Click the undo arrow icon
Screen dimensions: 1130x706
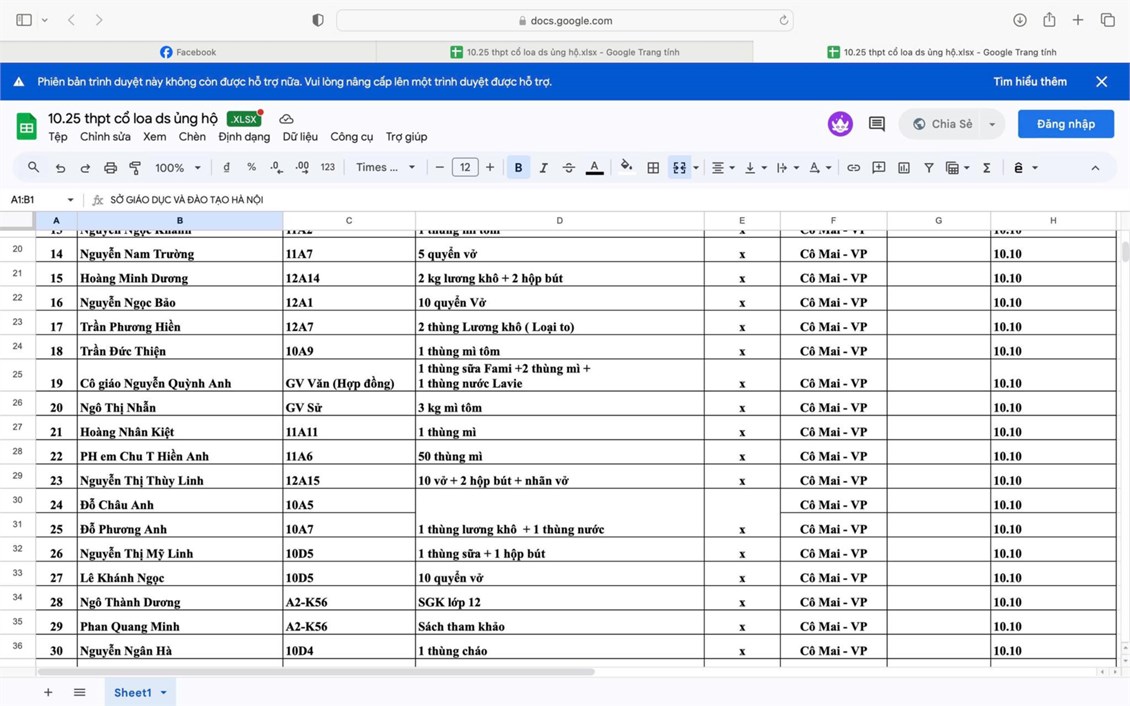[60, 168]
